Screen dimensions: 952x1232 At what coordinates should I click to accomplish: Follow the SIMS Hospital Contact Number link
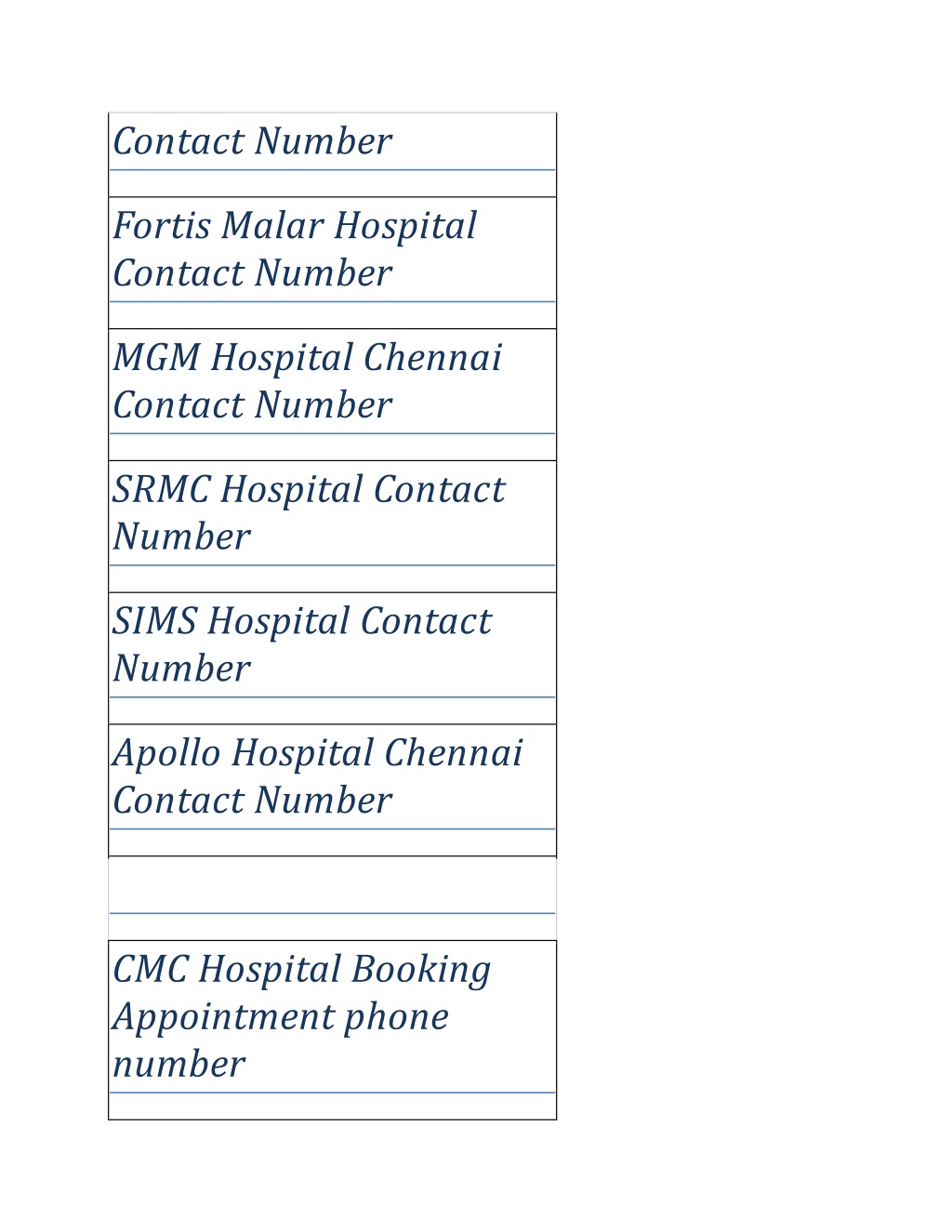302,644
